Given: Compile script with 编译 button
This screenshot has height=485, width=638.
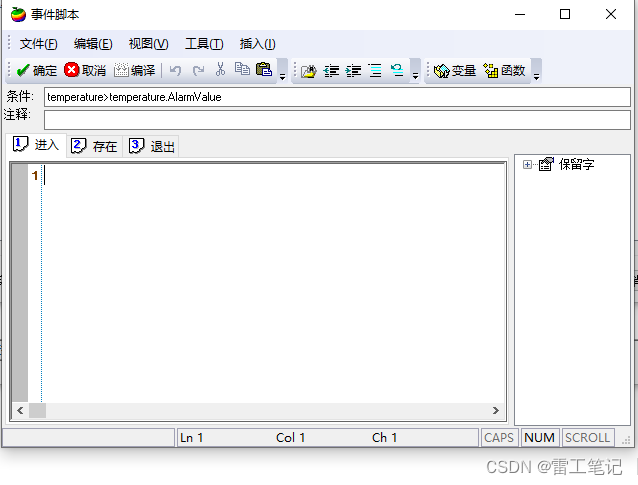Looking at the screenshot, I should pos(134,70).
